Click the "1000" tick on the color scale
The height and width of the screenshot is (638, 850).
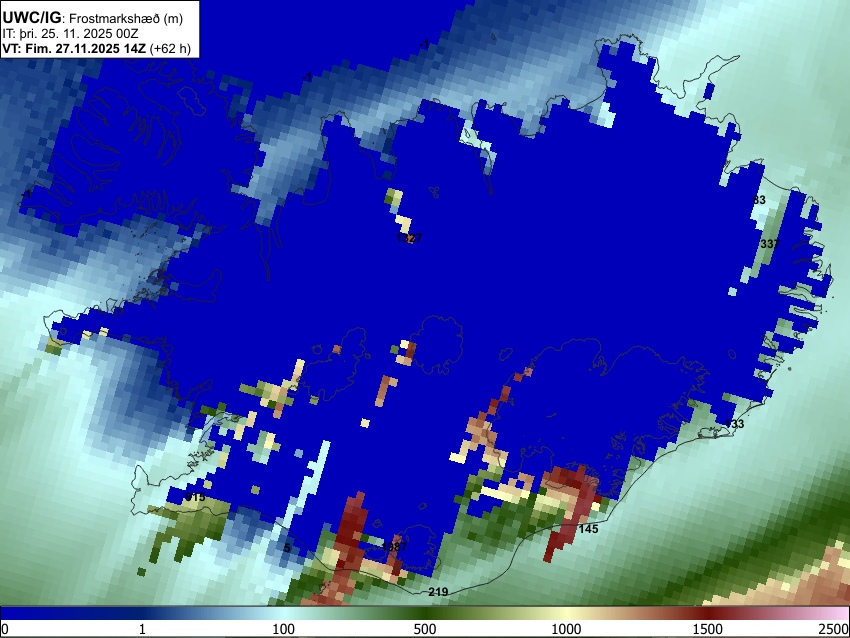[x=566, y=629]
